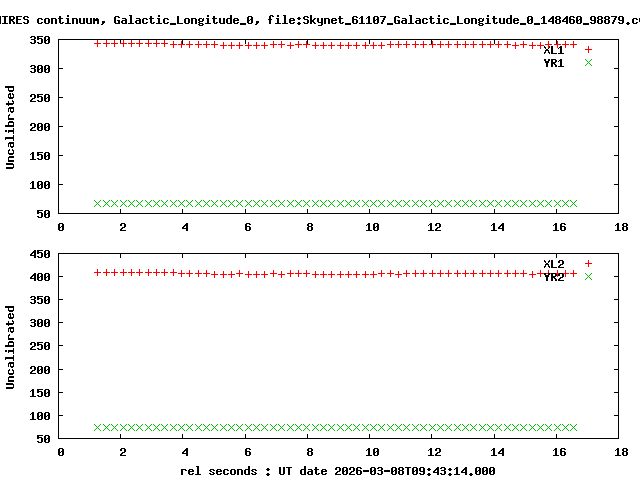Select the leftmost green cross point in bottom plot
The height and width of the screenshot is (480, 640).
pyautogui.click(x=97, y=427)
